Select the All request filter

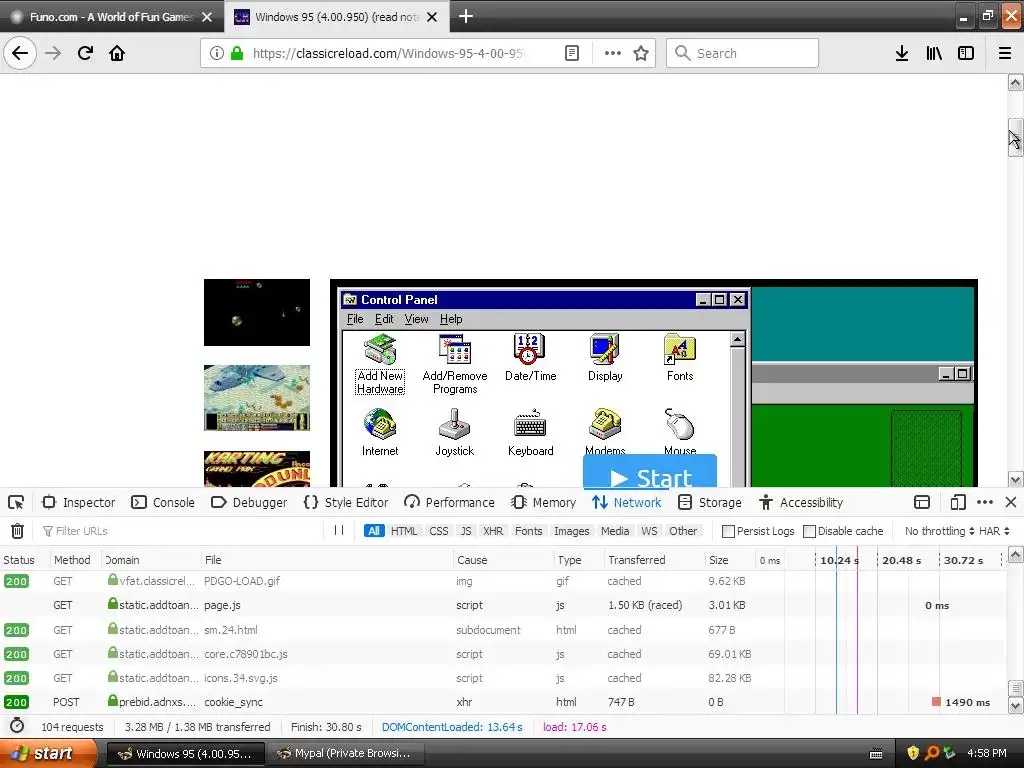(374, 531)
